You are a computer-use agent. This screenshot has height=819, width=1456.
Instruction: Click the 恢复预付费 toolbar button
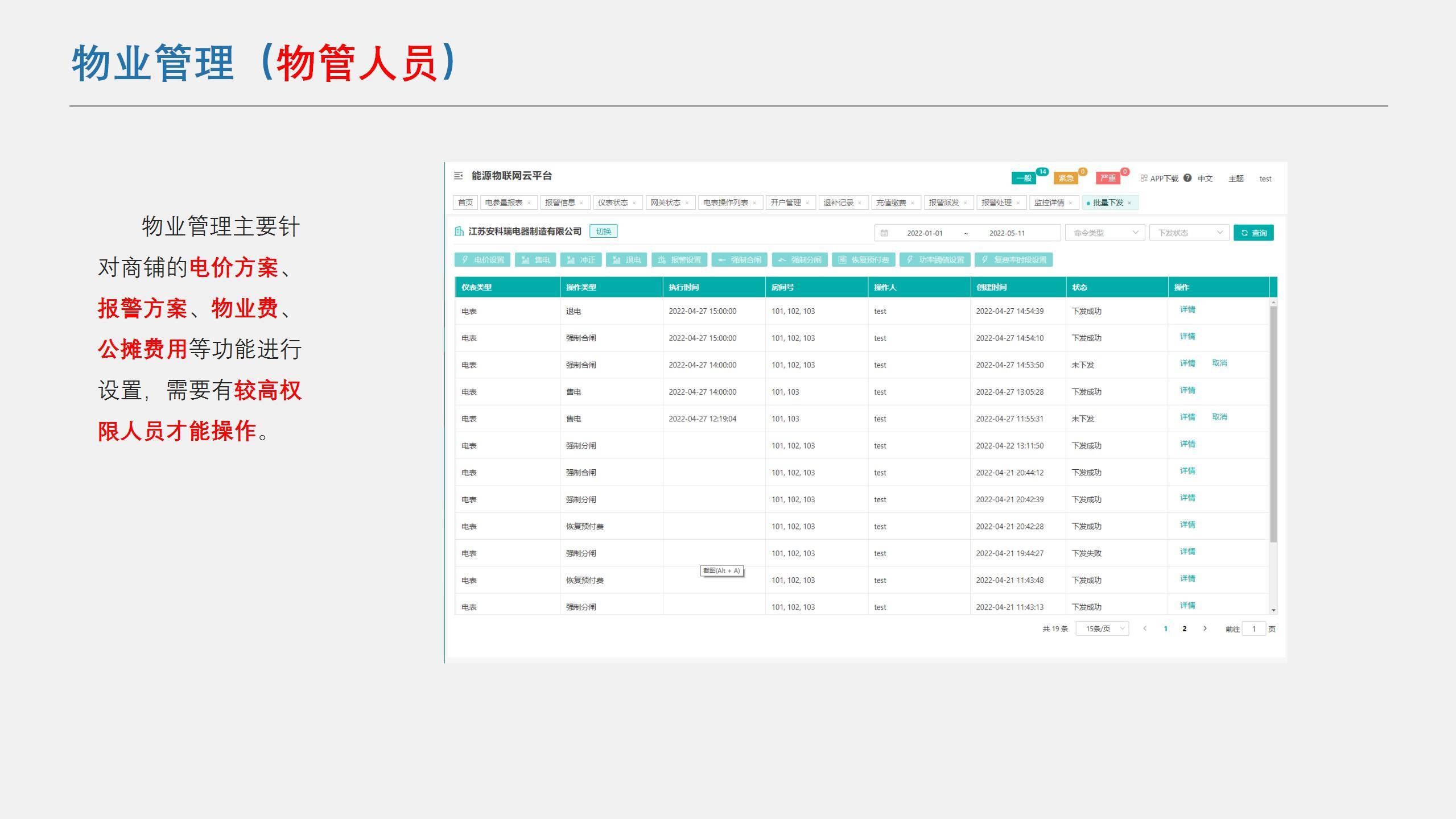tap(863, 260)
